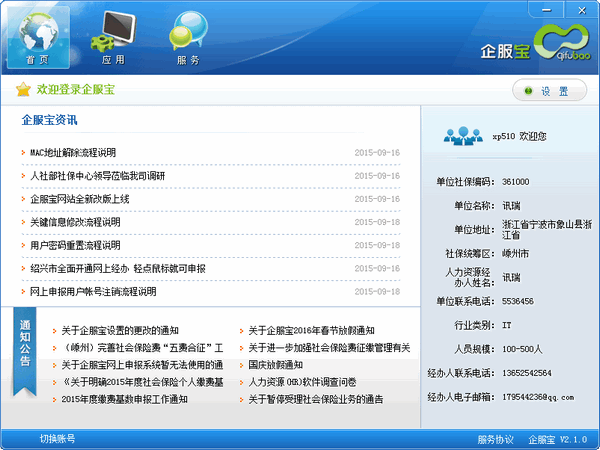Open the 首页 home globe icon
The width and height of the screenshot is (600, 450).
tap(38, 36)
